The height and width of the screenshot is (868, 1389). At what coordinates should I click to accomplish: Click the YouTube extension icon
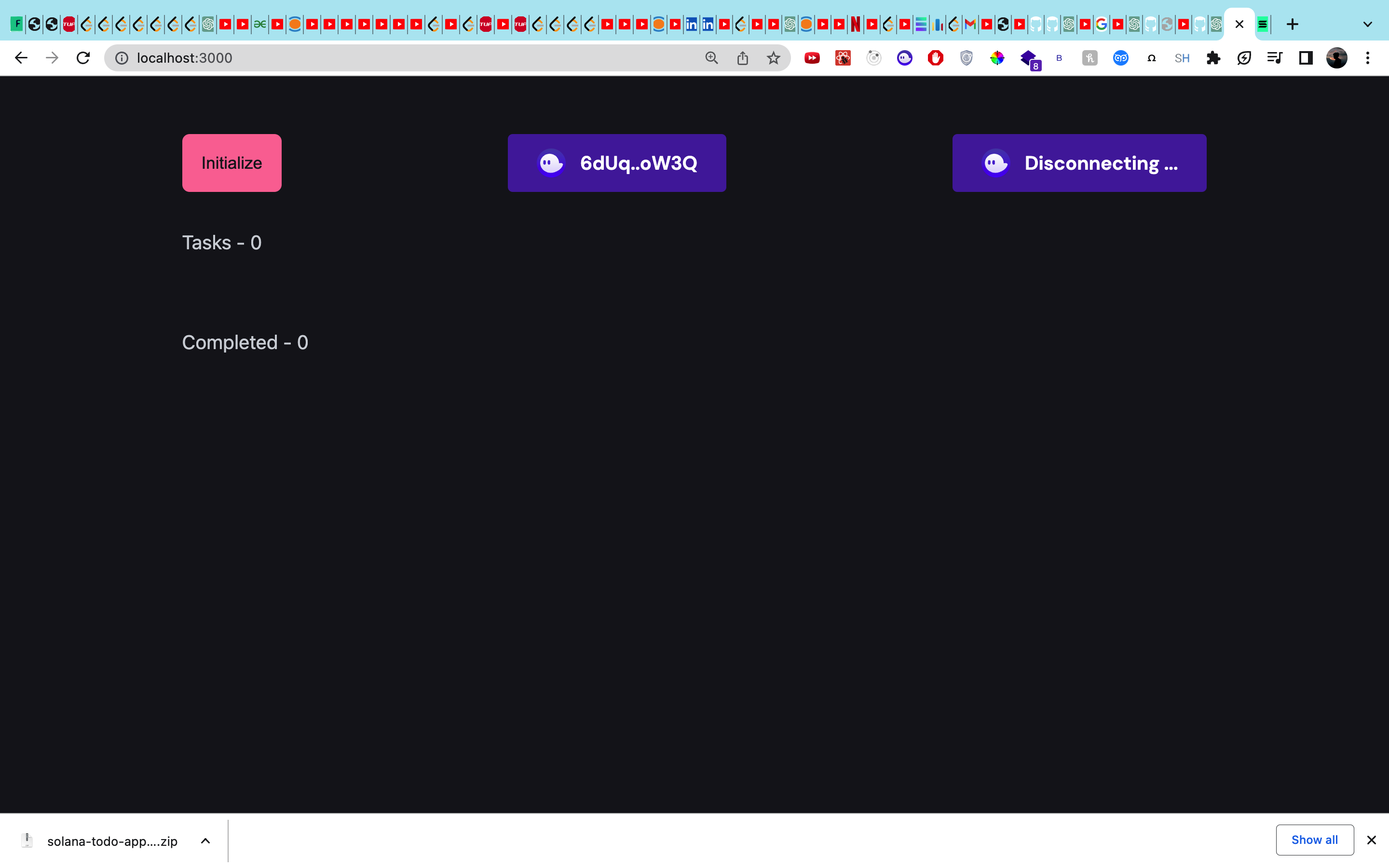point(812,57)
